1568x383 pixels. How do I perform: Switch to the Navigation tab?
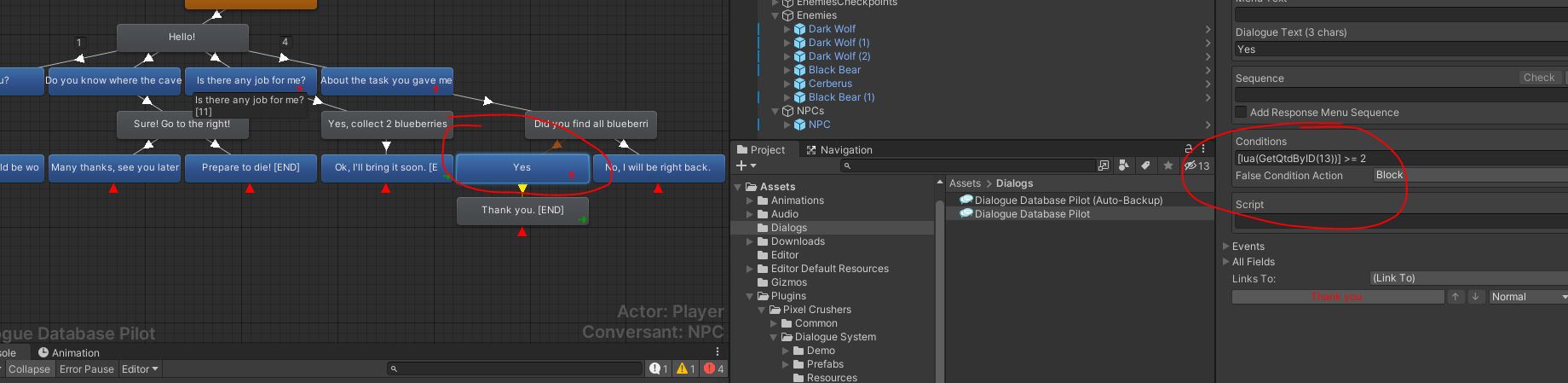click(x=839, y=149)
